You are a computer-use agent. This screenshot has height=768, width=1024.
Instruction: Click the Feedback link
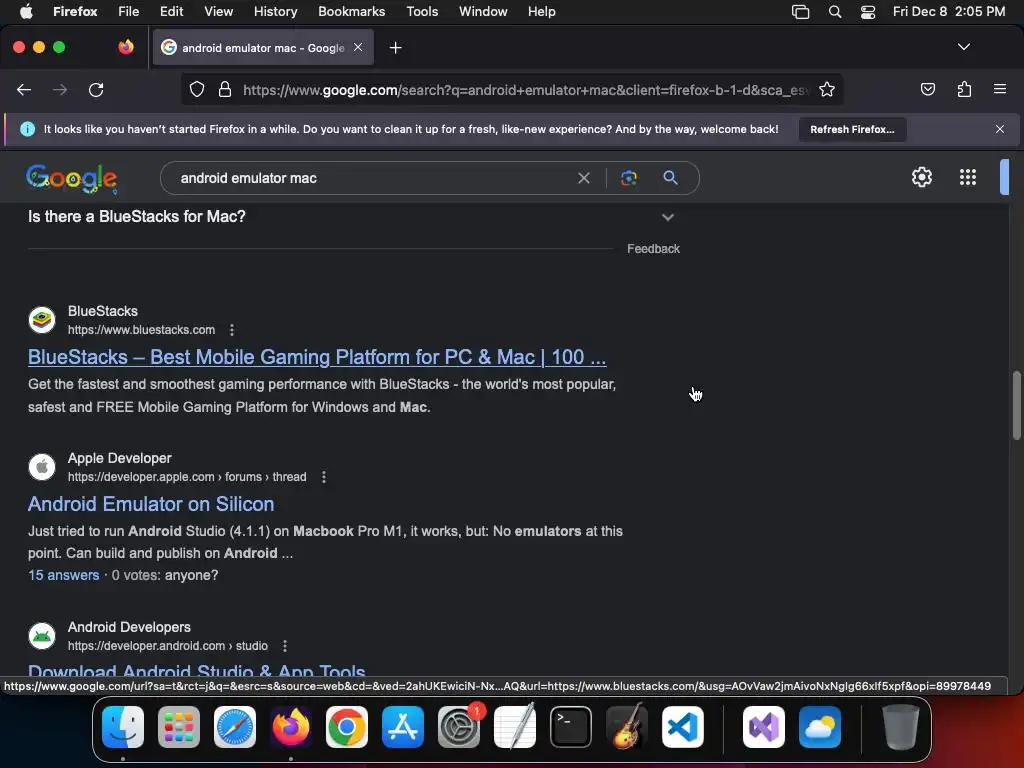pyautogui.click(x=653, y=249)
